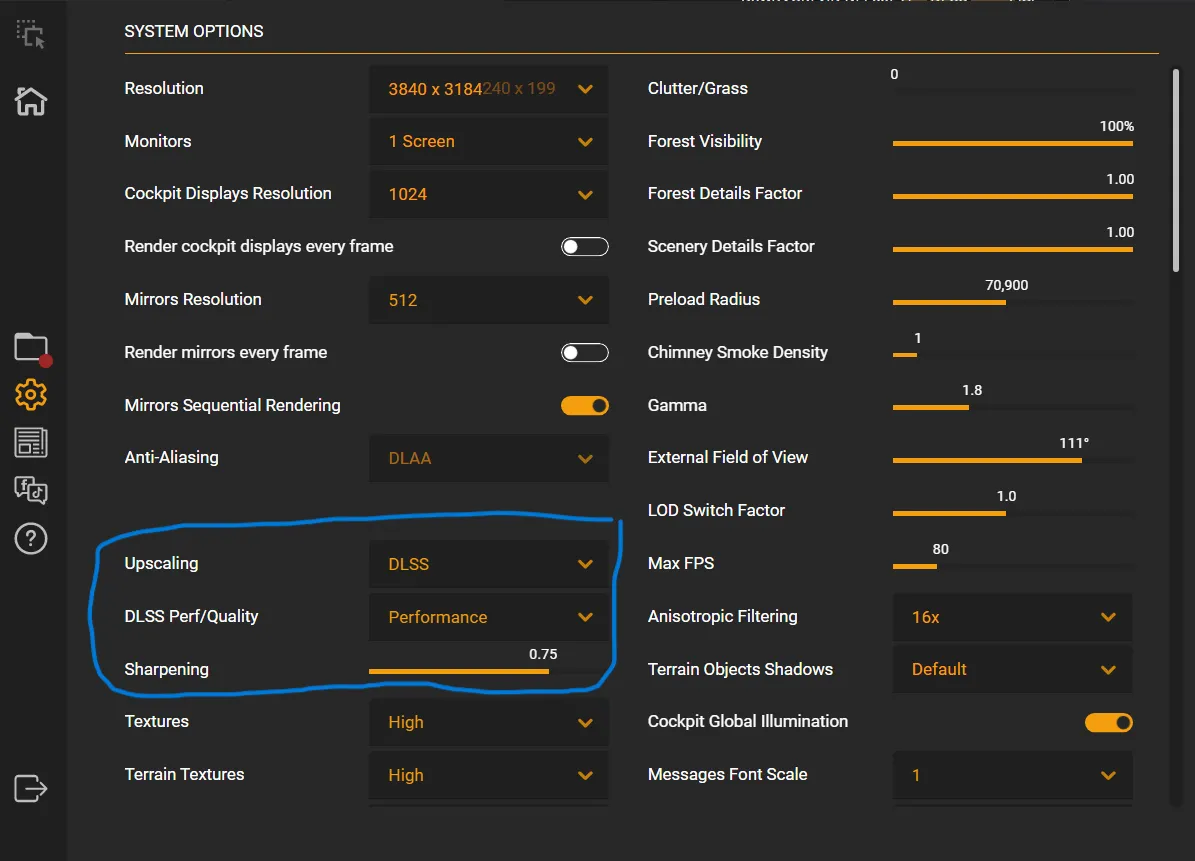Click the Cockpit Global Illumination label
Image resolution: width=1195 pixels, height=861 pixels.
click(748, 722)
